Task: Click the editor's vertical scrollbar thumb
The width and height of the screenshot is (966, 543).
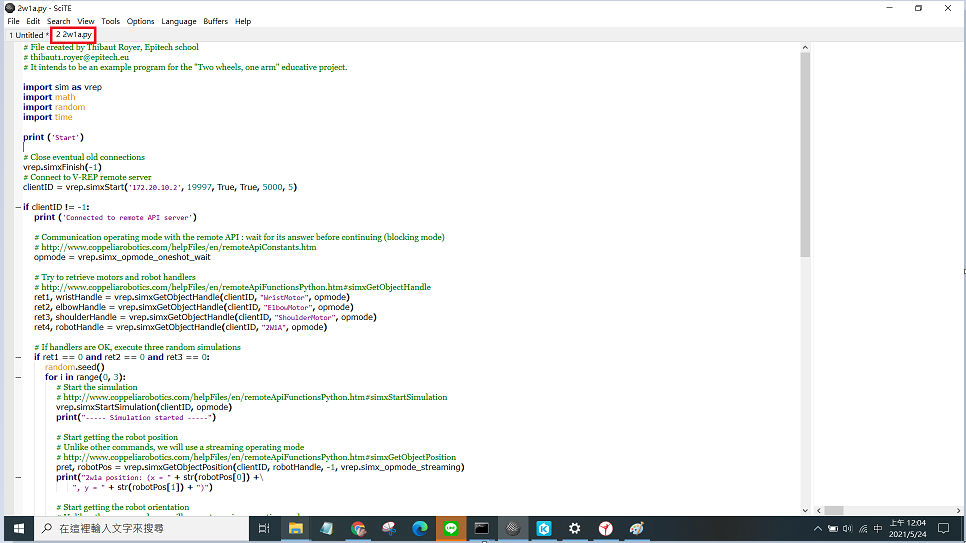Action: (x=804, y=150)
